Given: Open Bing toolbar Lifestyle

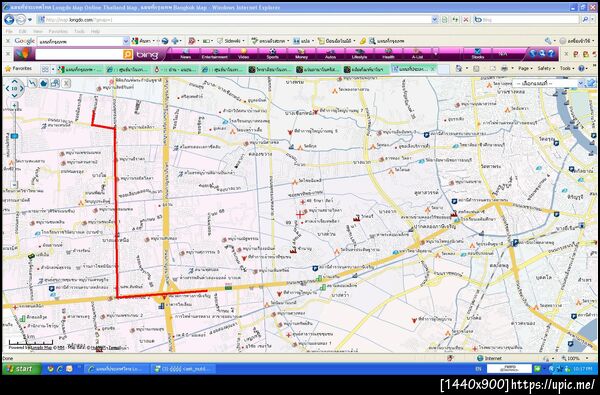Looking at the screenshot, I should pos(359,54).
